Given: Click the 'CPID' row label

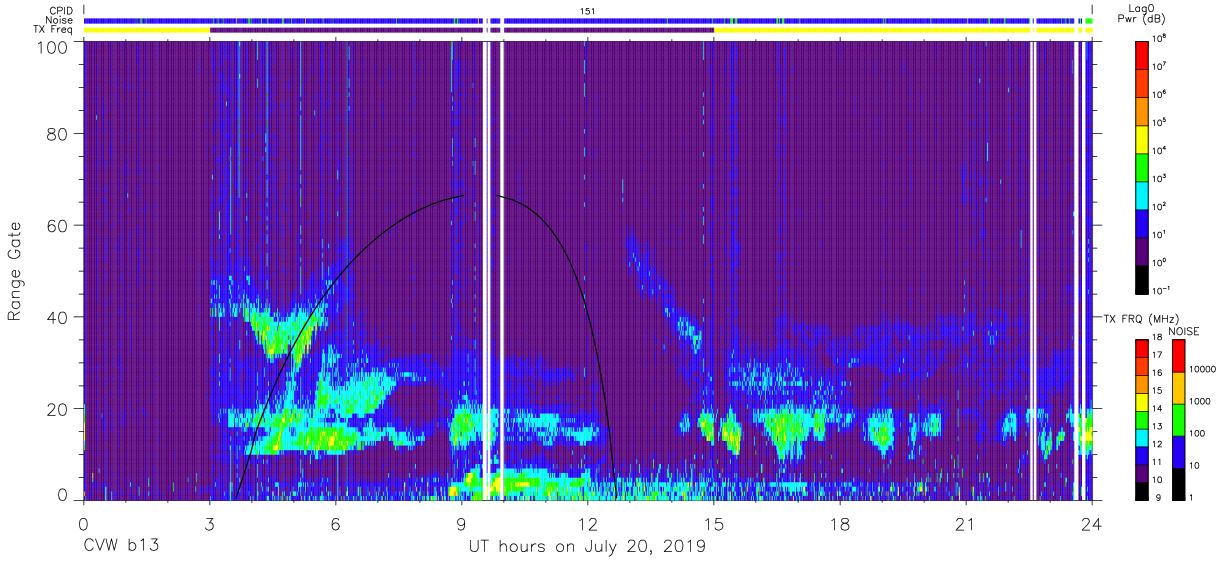Looking at the screenshot, I should [59, 10].
